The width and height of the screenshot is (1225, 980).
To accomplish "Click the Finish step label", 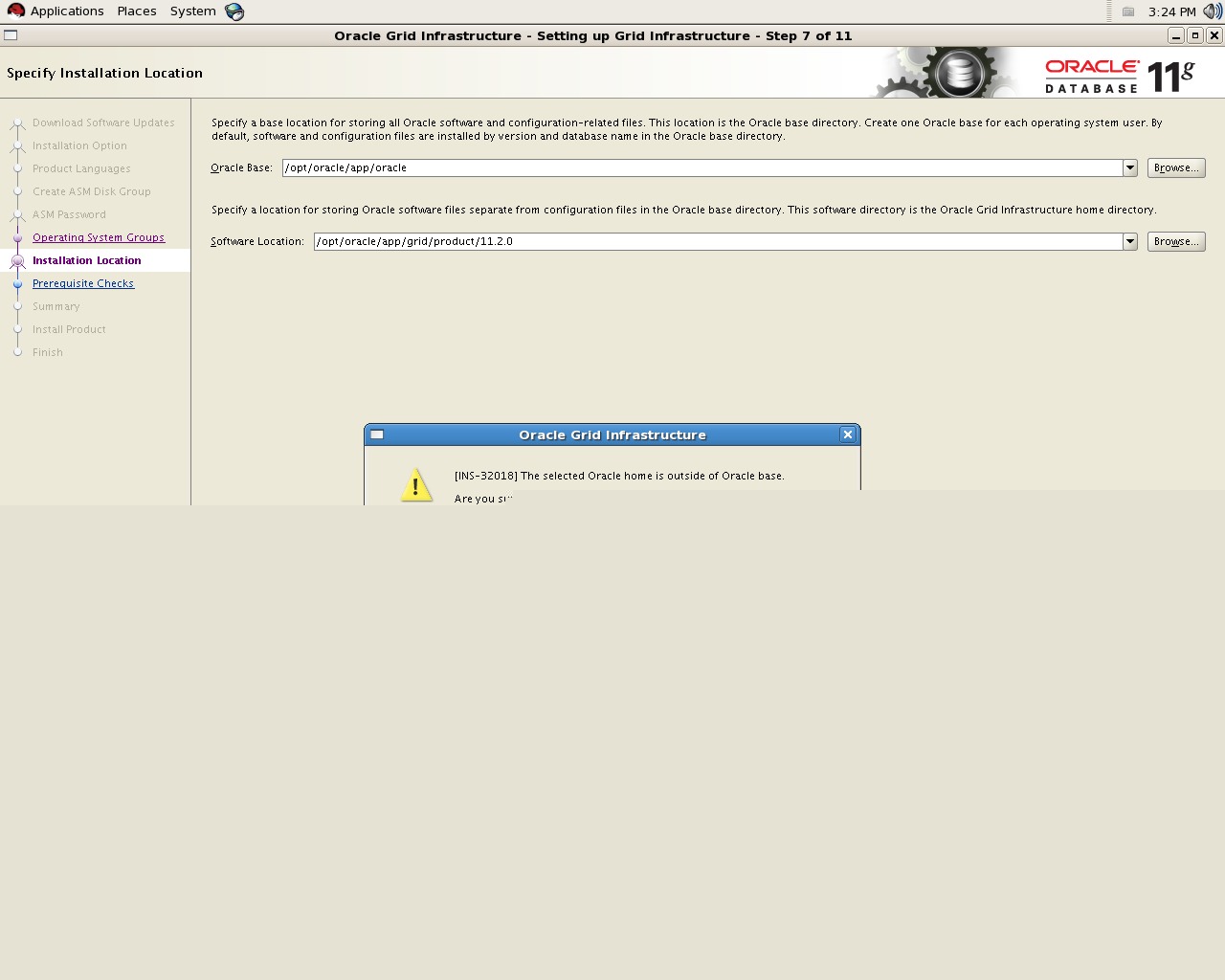I will tap(48, 352).
